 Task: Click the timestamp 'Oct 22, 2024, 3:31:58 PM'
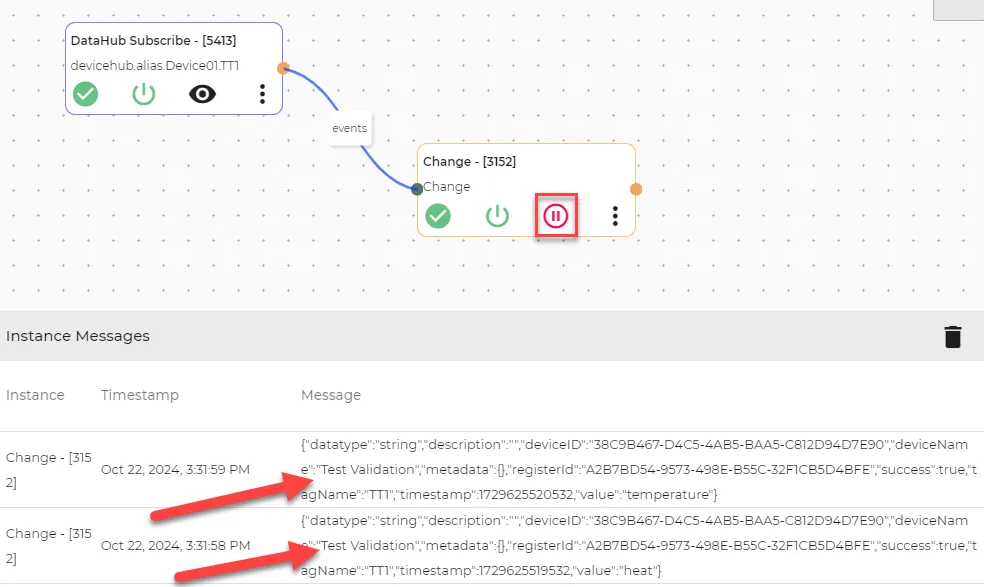tap(175, 546)
